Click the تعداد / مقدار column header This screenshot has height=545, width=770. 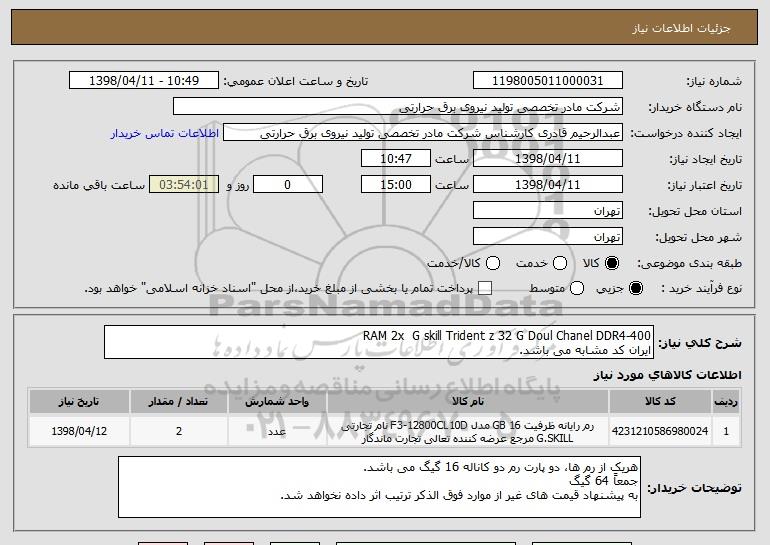179,402
